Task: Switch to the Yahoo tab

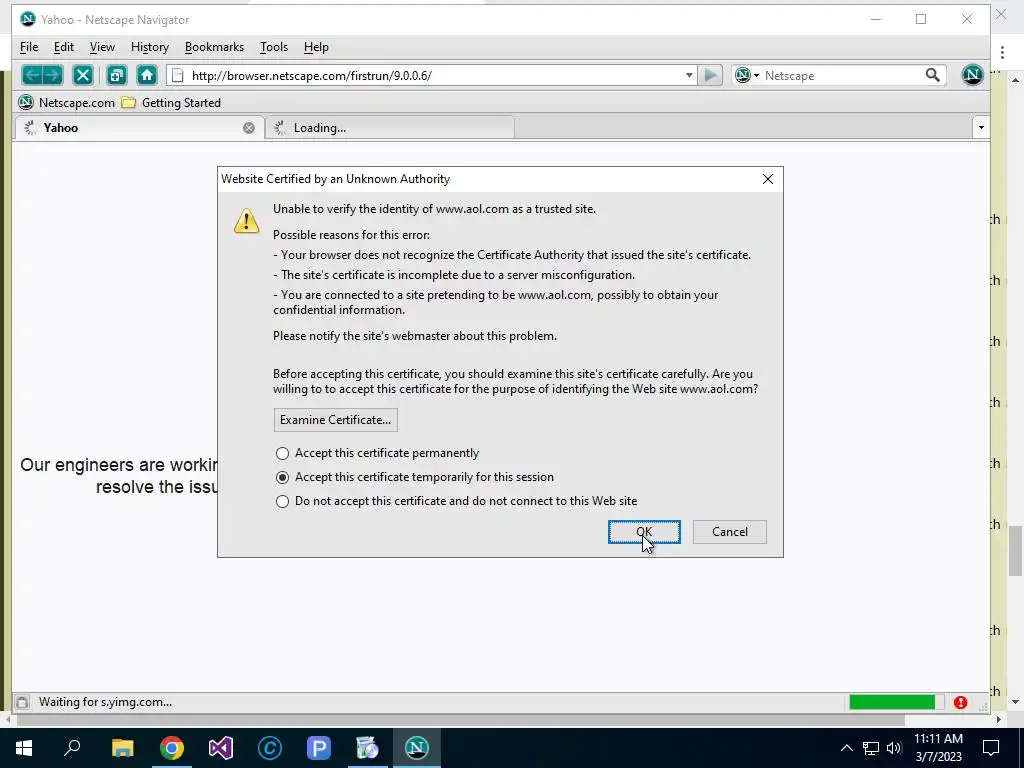Action: (x=138, y=128)
